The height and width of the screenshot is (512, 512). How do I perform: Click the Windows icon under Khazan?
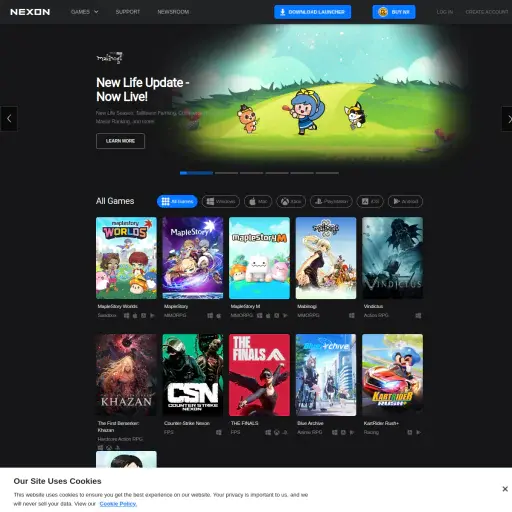click(x=100, y=448)
